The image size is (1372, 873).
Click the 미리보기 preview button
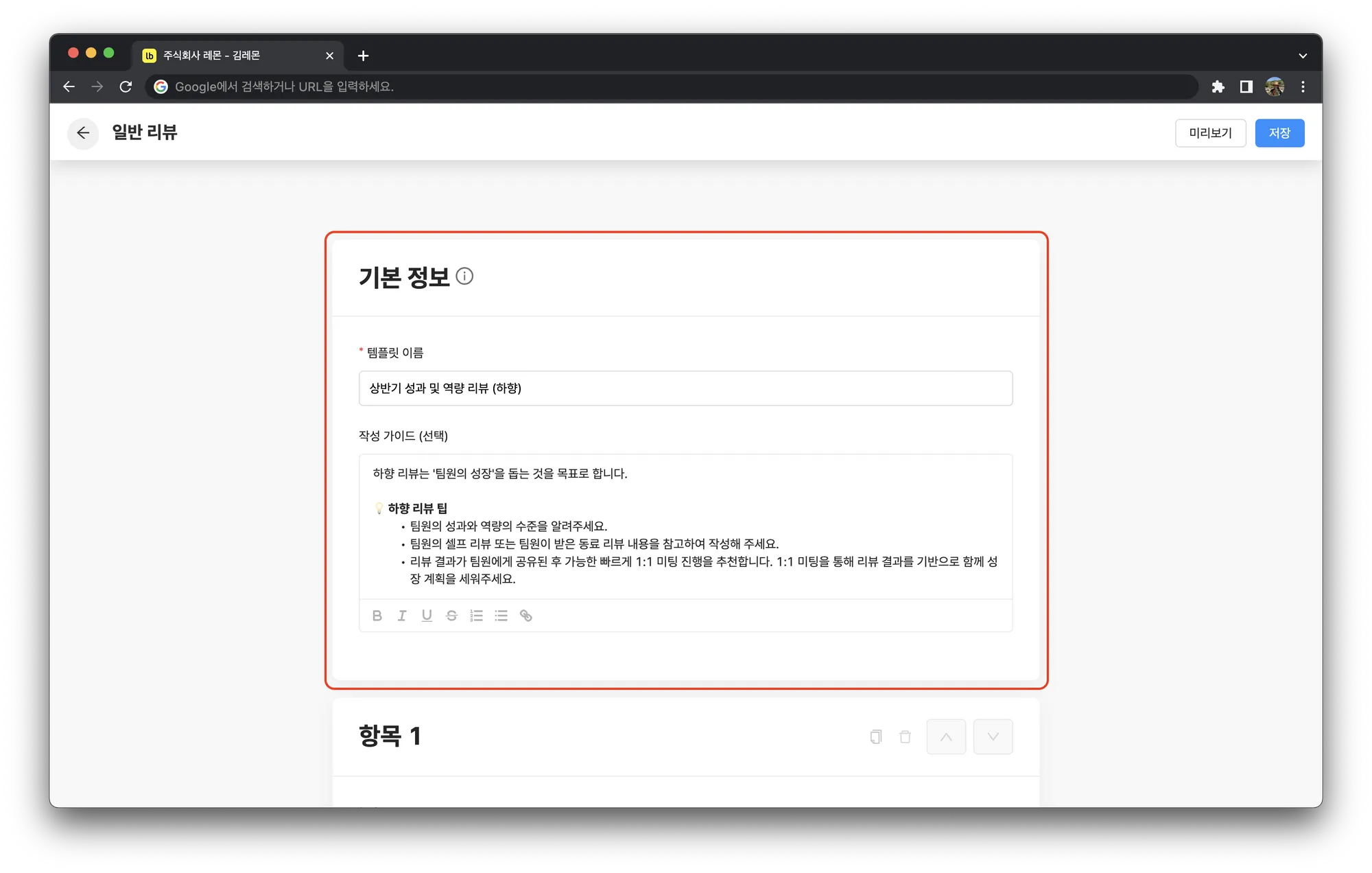tap(1210, 133)
